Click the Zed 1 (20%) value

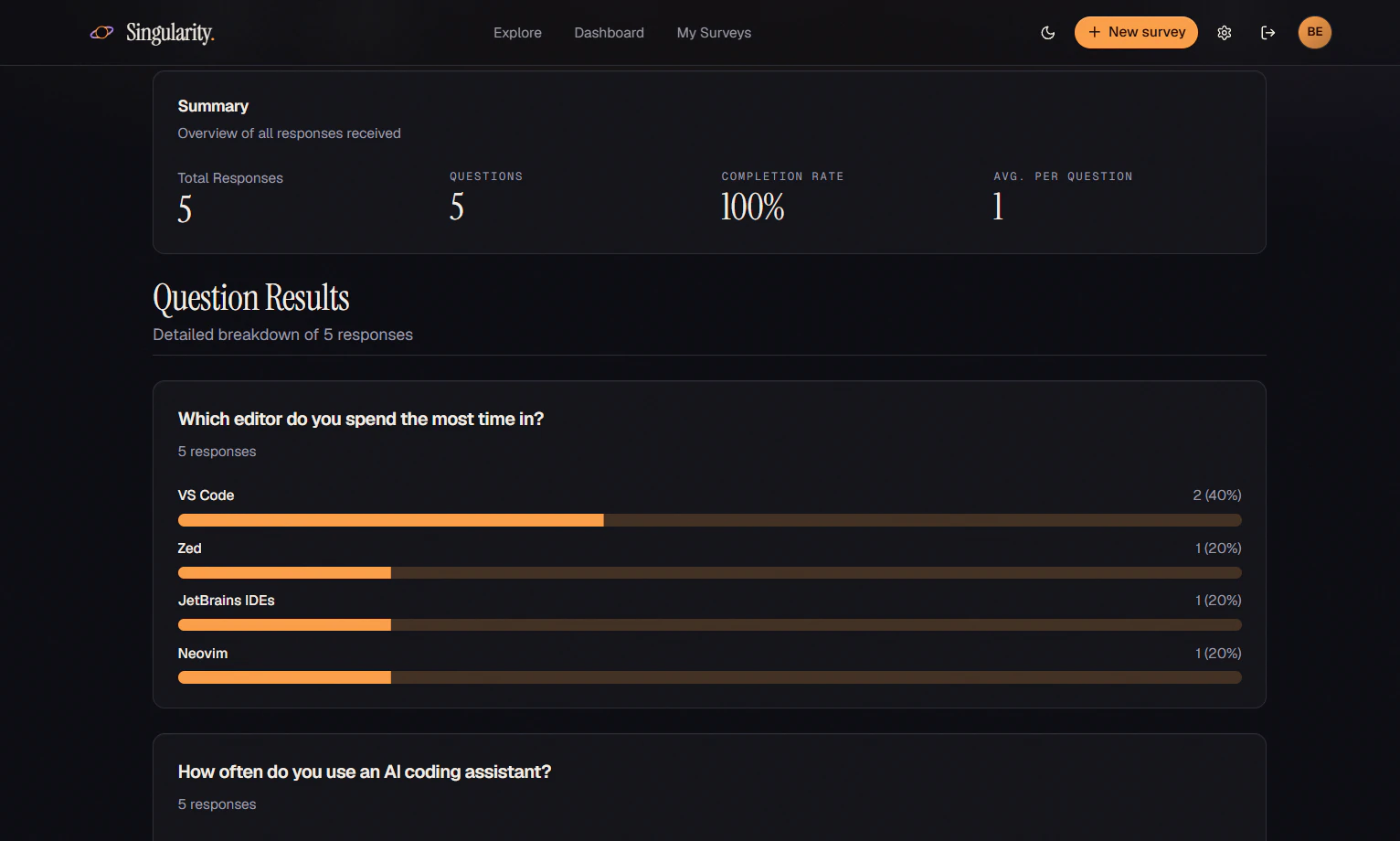(x=1218, y=548)
